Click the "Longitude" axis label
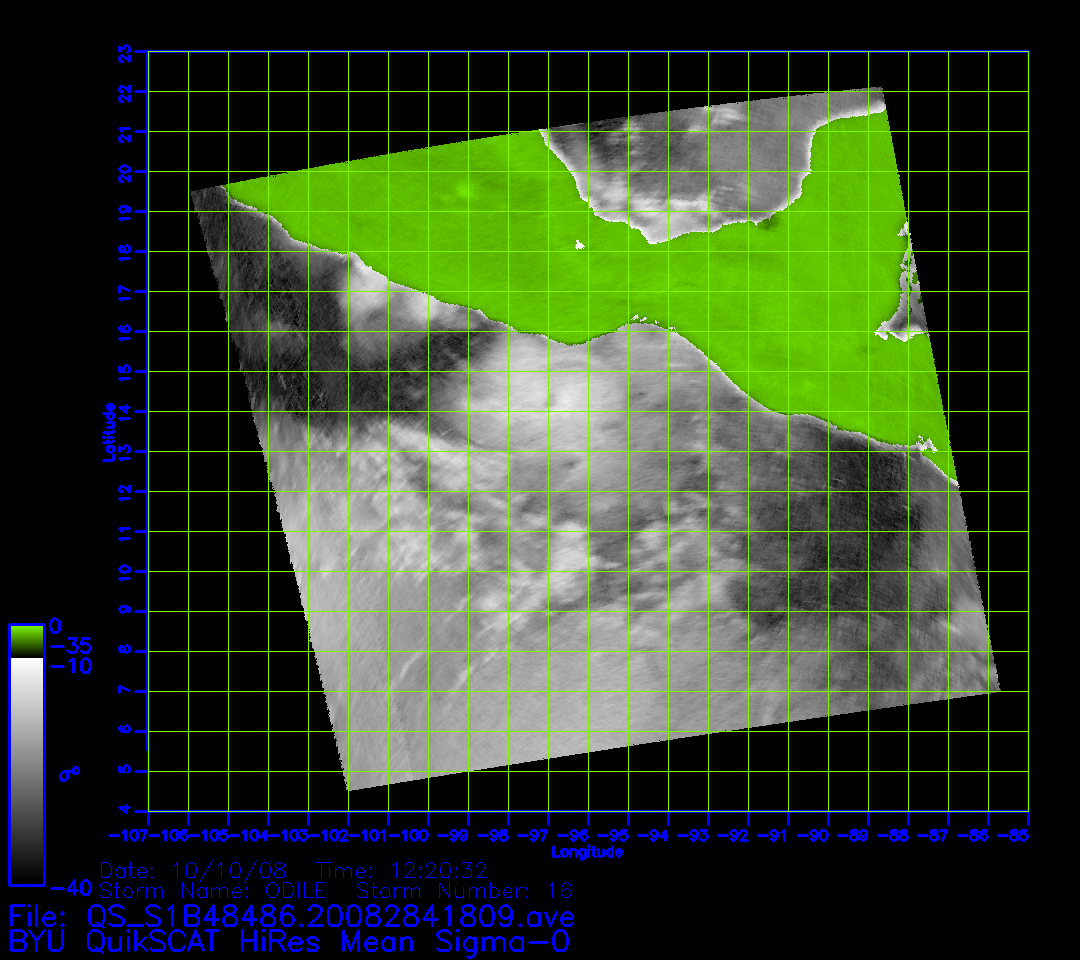The image size is (1080, 960). 587,852
